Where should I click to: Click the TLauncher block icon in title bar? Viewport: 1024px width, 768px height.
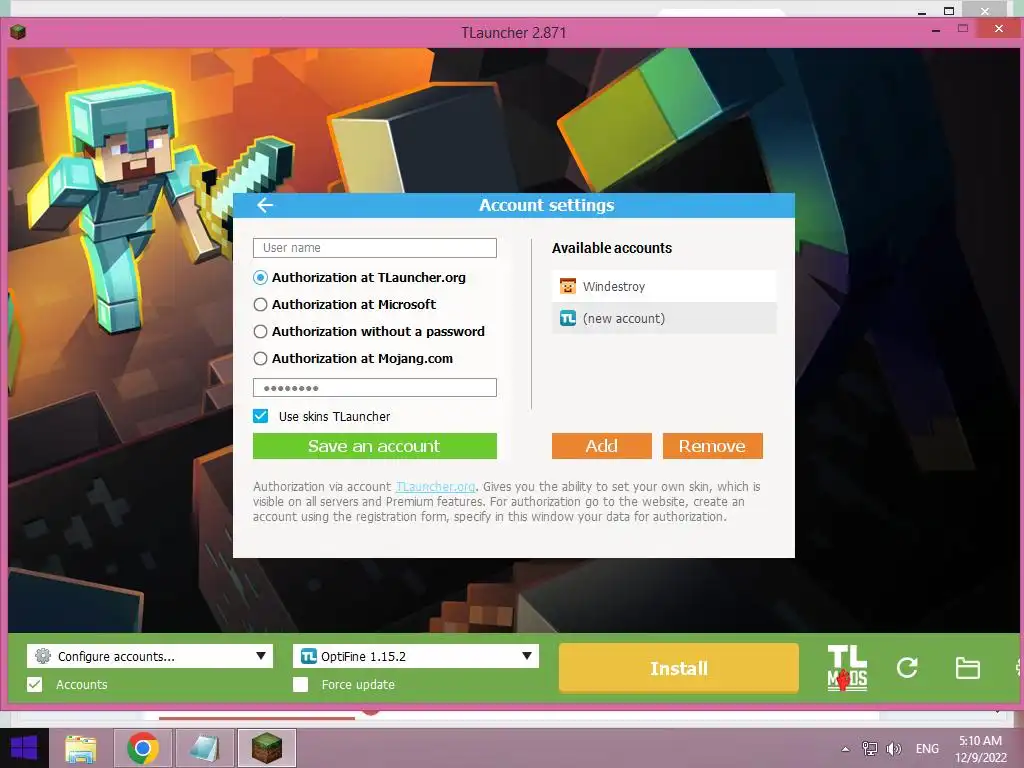(x=18, y=32)
